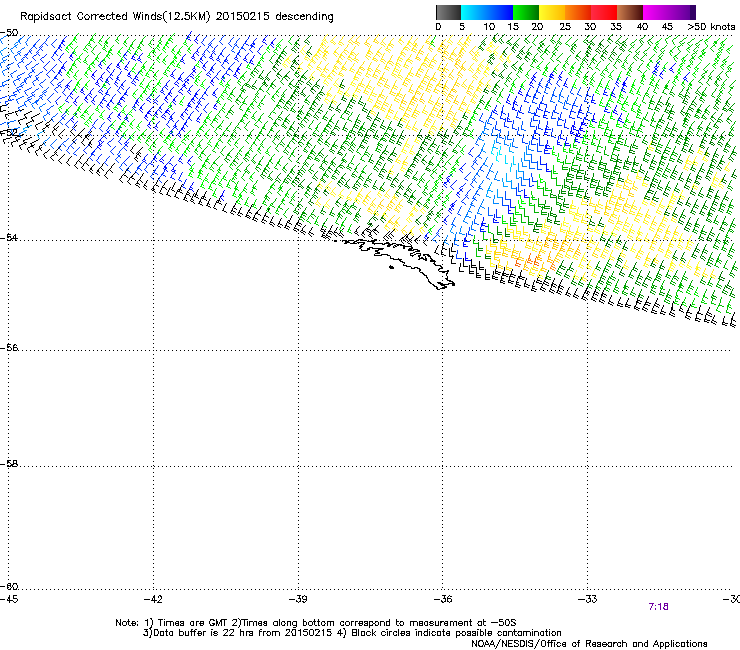Click the -42 longitude axis label
This screenshot has height=650, width=740.
pos(153,599)
